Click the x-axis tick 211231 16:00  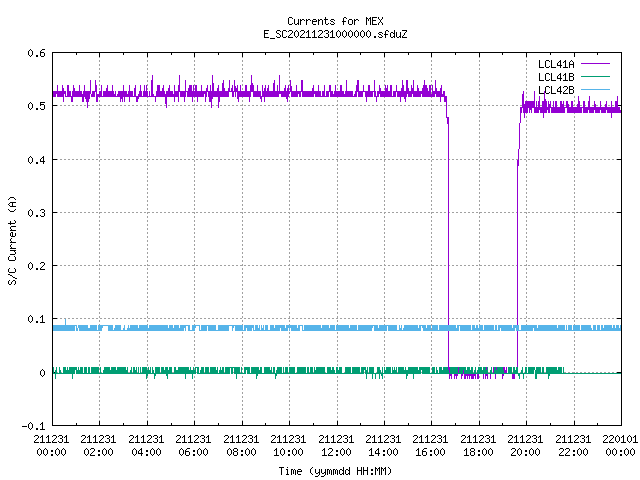click(431, 446)
